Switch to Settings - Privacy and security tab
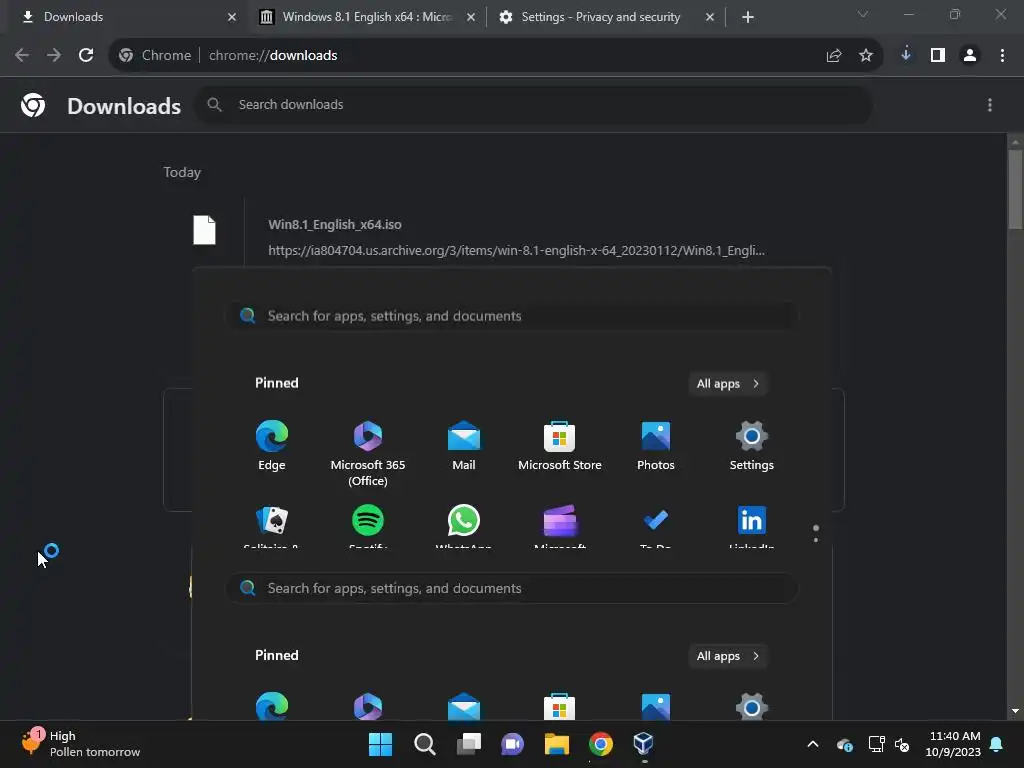 coord(607,17)
